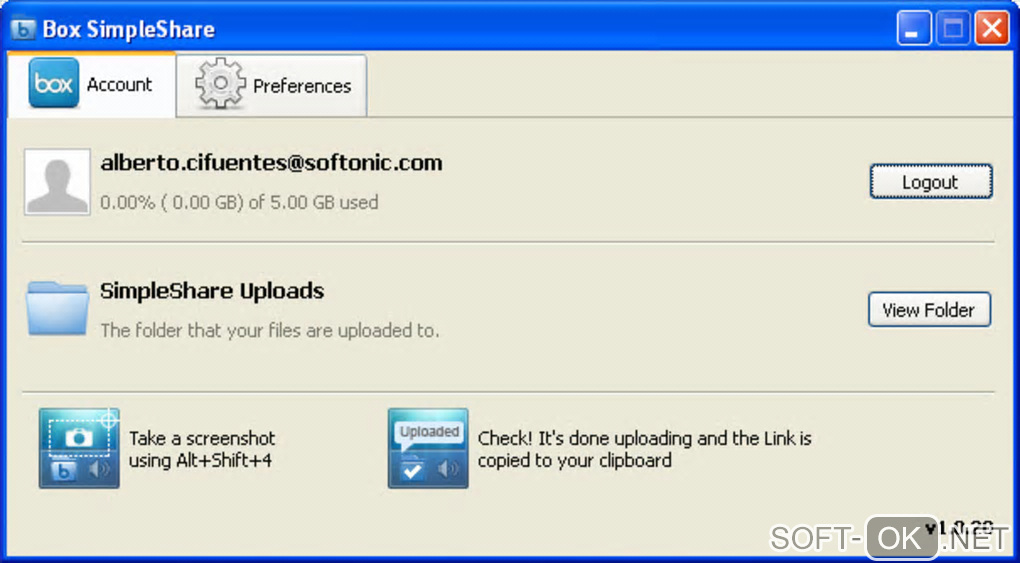Click the checkmark icon in the Uploaded tile
The image size is (1020, 563).
coord(412,470)
